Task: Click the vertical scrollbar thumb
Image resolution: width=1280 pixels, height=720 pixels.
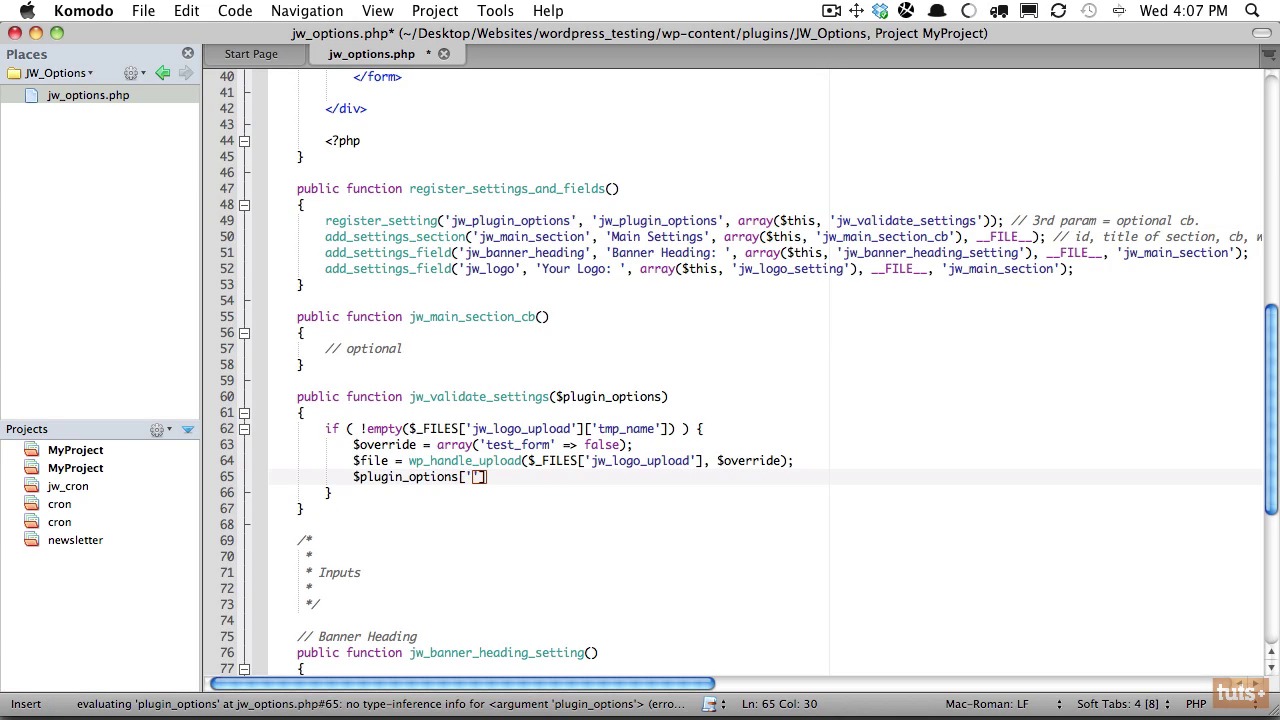Action: 1271,410
